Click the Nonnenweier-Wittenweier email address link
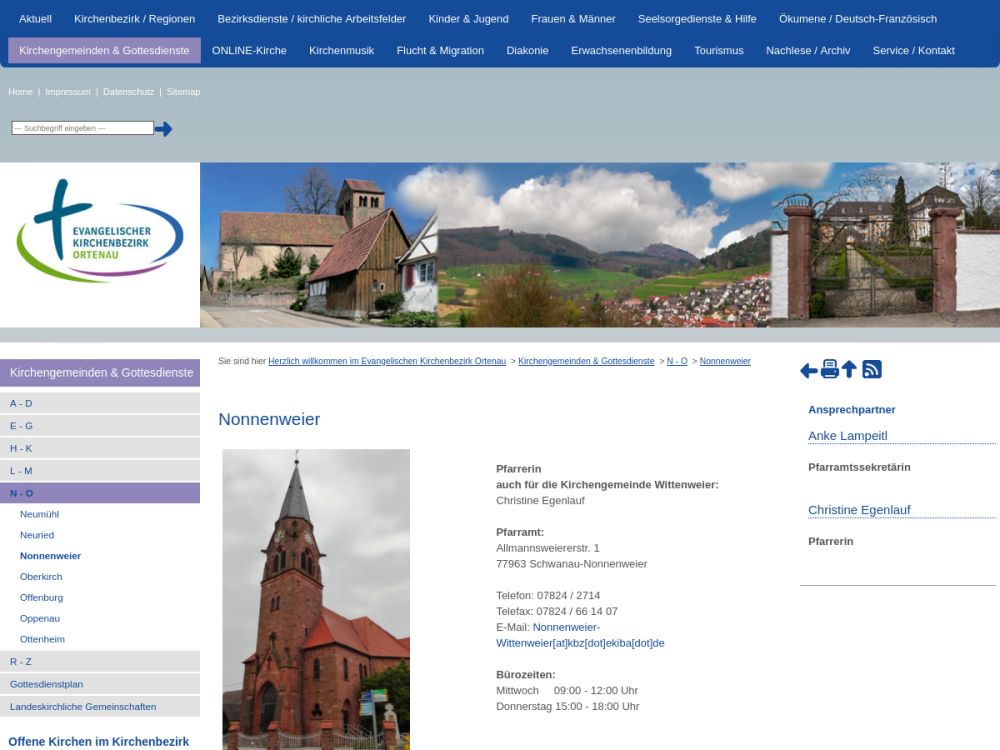The image size is (1000, 750). pos(580,635)
